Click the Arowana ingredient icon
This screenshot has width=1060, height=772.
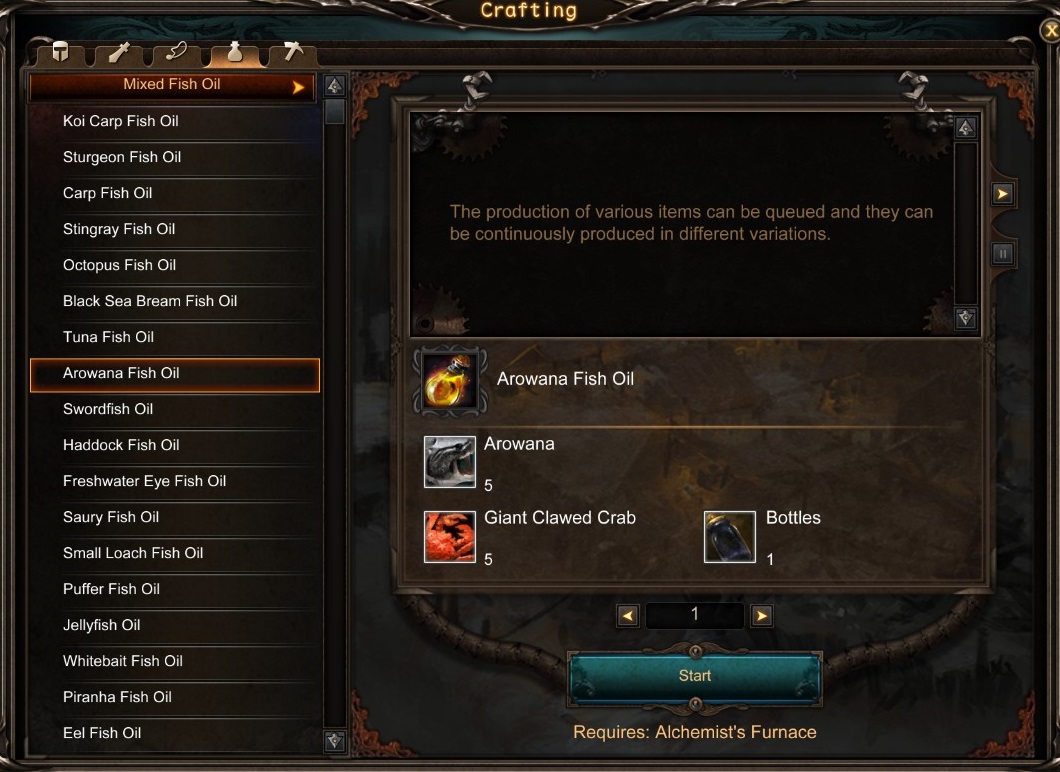click(450, 462)
